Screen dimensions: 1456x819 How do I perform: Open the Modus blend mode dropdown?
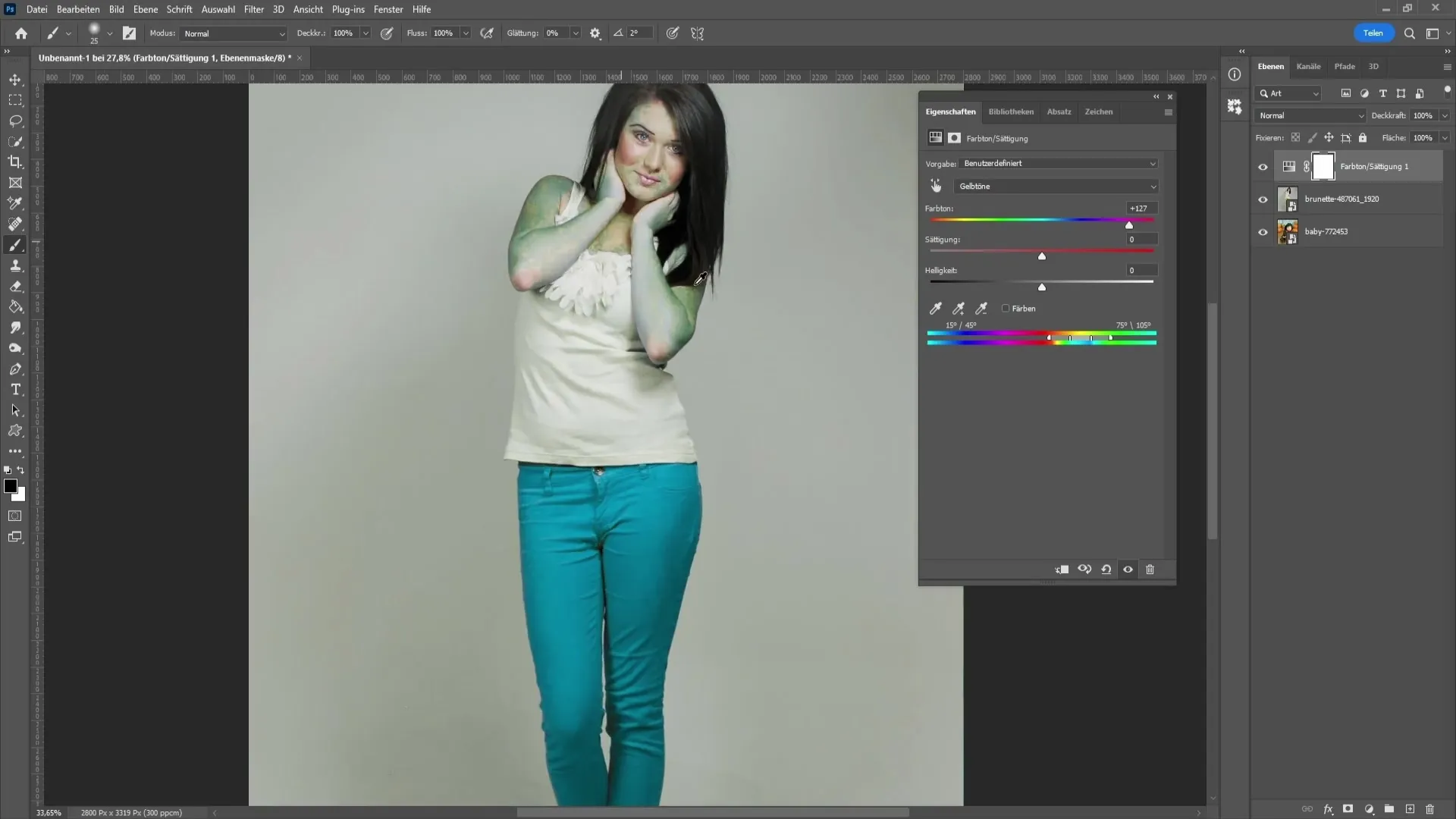tap(231, 33)
